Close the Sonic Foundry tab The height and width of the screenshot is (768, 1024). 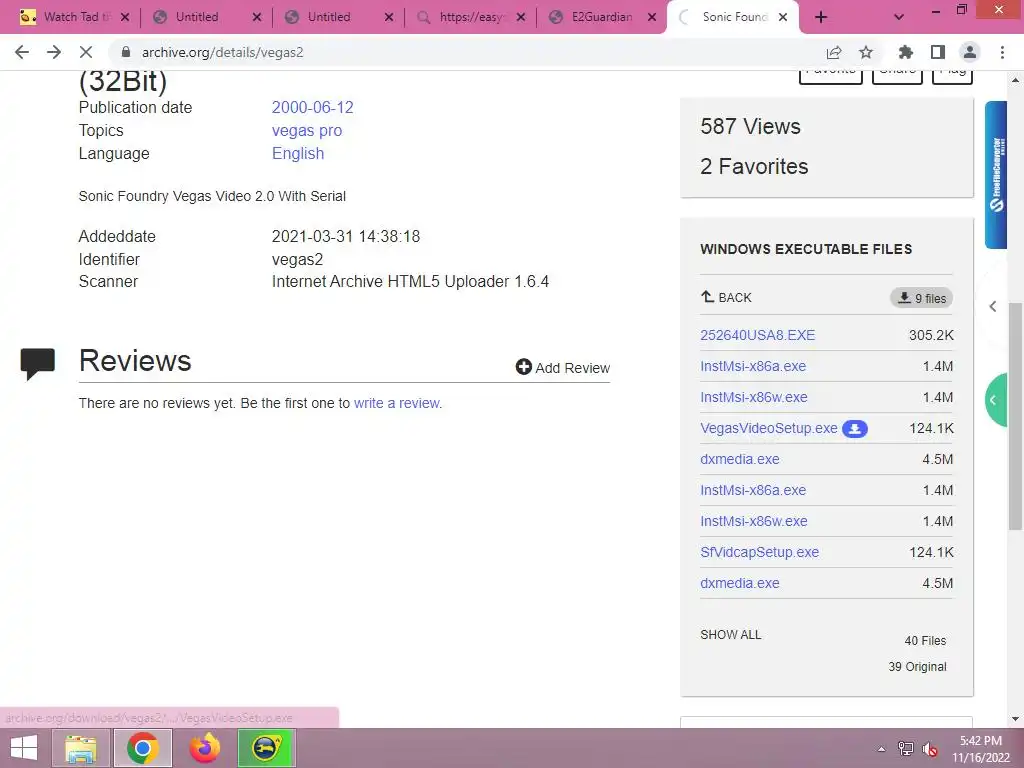point(784,18)
